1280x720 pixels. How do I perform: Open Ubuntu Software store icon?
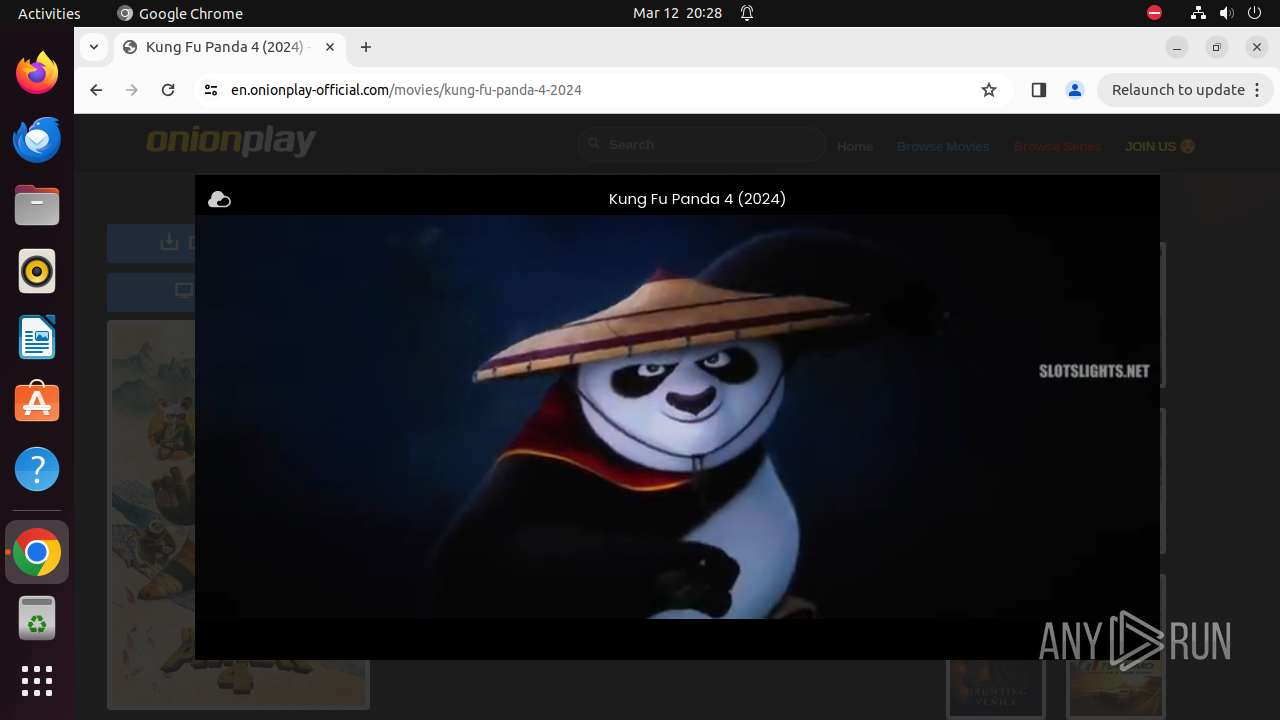point(37,403)
